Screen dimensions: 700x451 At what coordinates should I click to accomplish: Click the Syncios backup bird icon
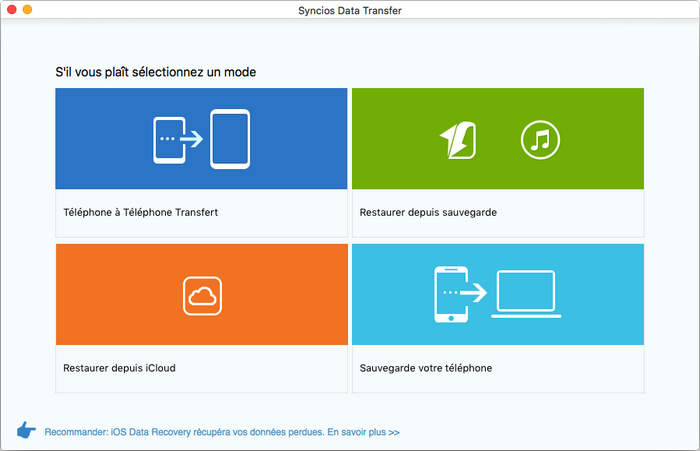point(459,140)
